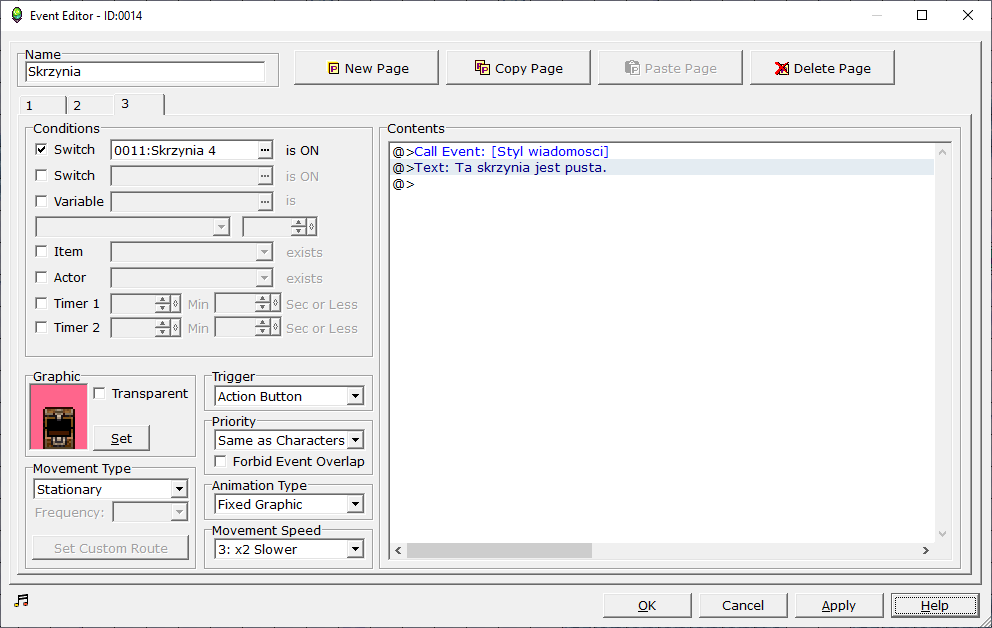The image size is (992, 628).
Task: Switch to event page tab 1
Action: coord(41,106)
